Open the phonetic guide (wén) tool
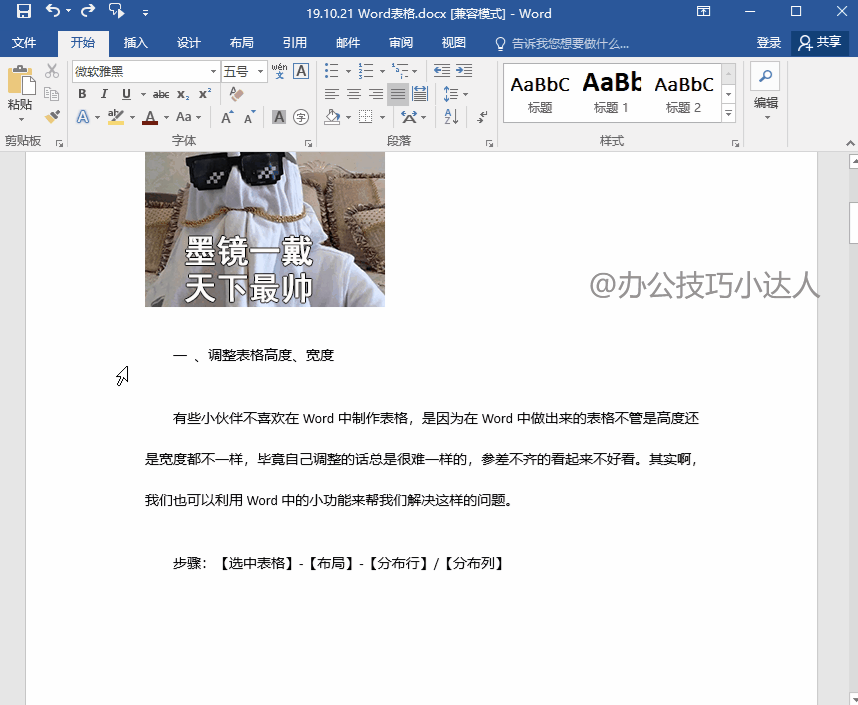This screenshot has width=858, height=705. pyautogui.click(x=279, y=71)
